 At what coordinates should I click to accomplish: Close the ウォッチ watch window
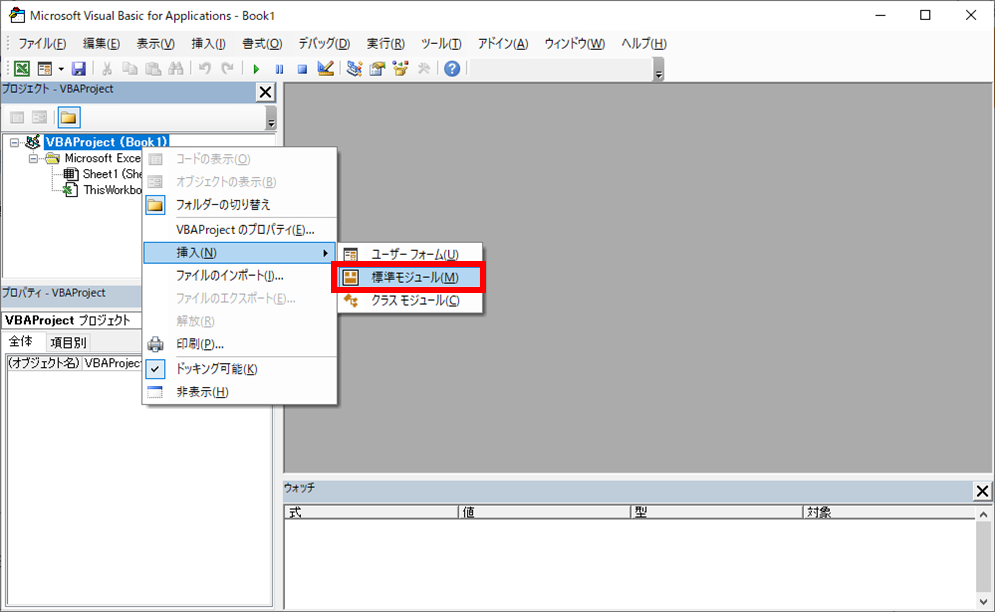pos(982,491)
